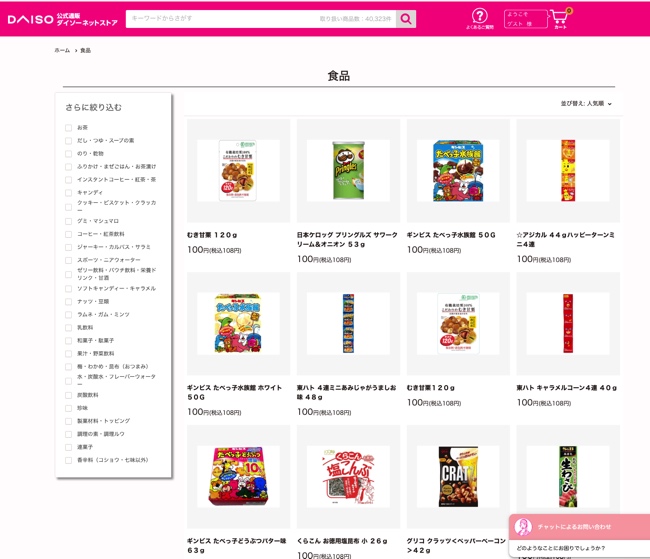
Task: Open the くらこん お徳用塩昆布 product link
Action: pyautogui.click(x=342, y=541)
